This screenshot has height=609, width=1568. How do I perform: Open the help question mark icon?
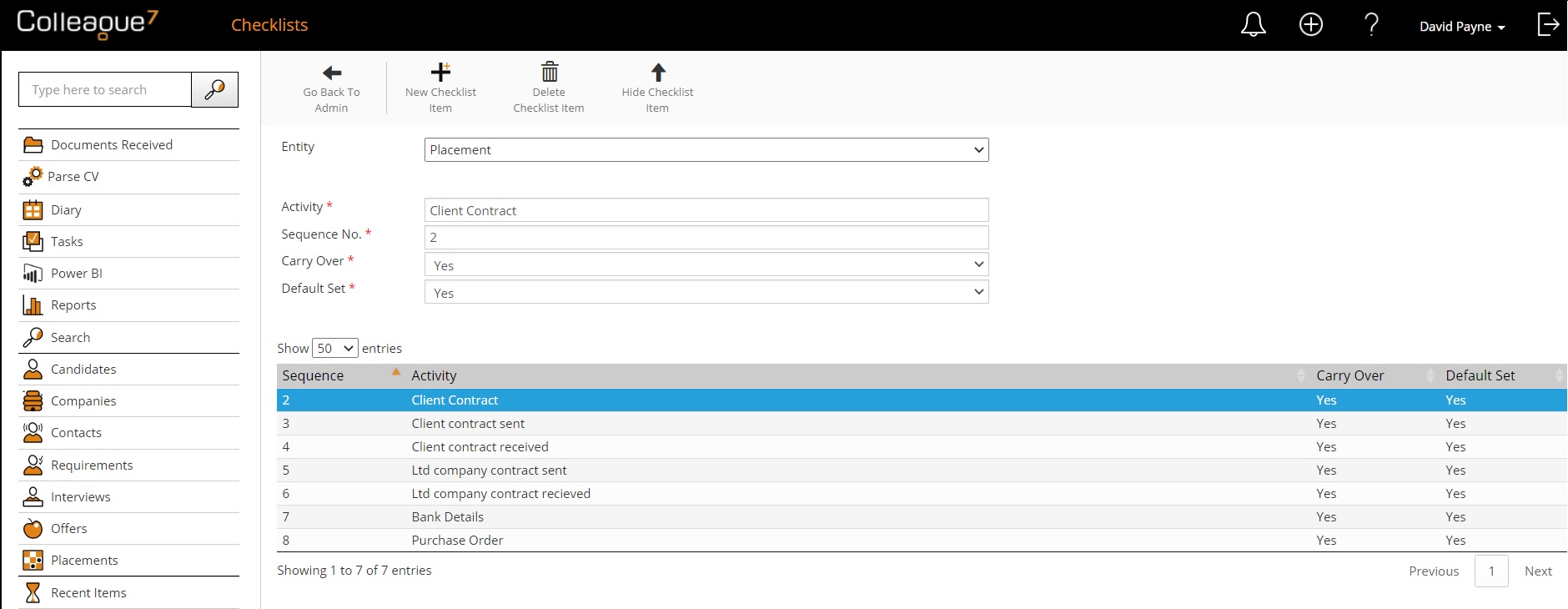pyautogui.click(x=1371, y=25)
